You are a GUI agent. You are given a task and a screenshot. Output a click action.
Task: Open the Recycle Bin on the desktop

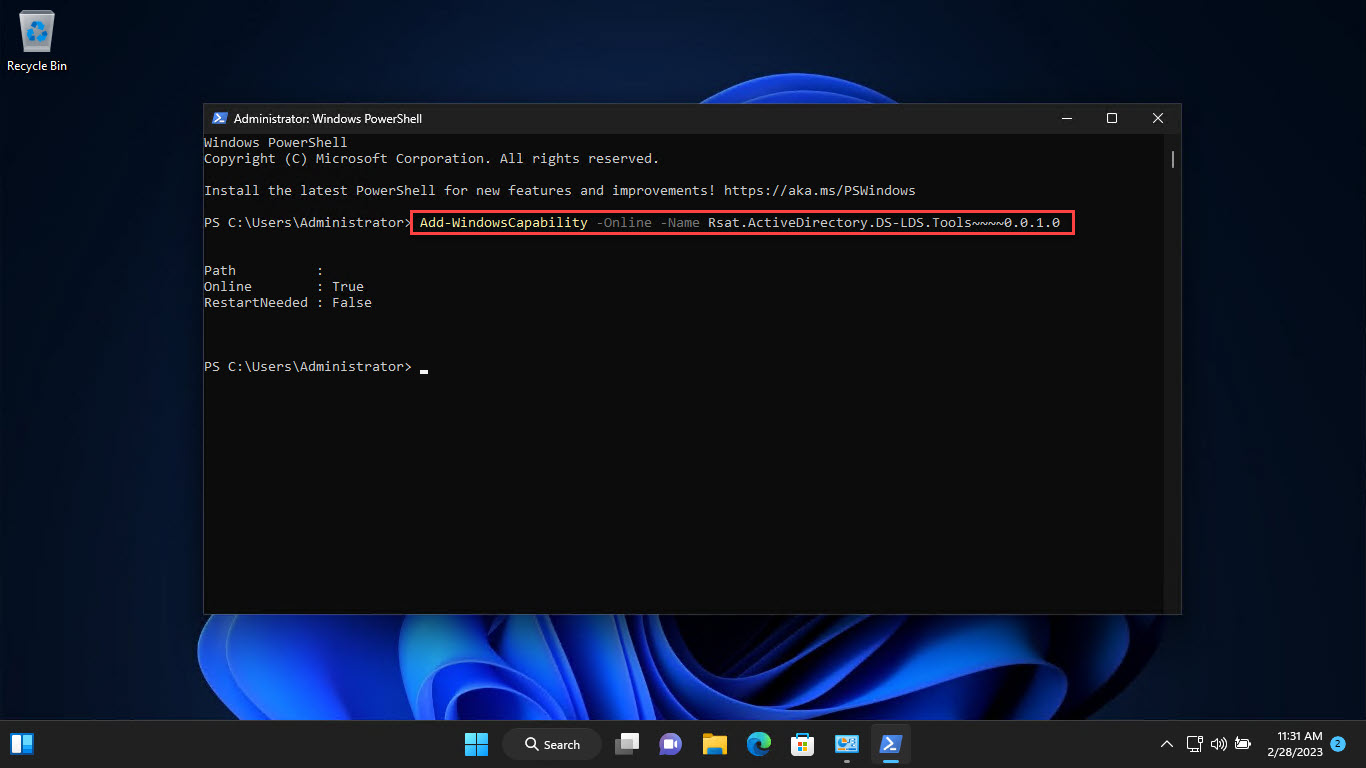click(x=36, y=30)
